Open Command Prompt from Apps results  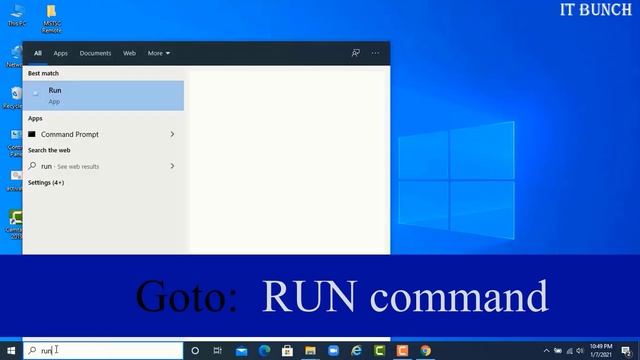pos(103,134)
